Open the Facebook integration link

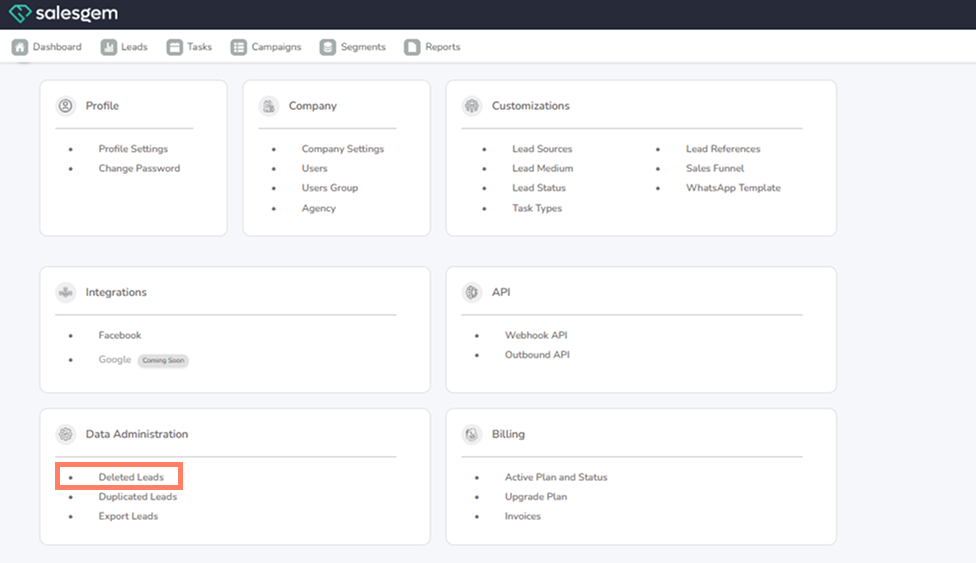[120, 335]
